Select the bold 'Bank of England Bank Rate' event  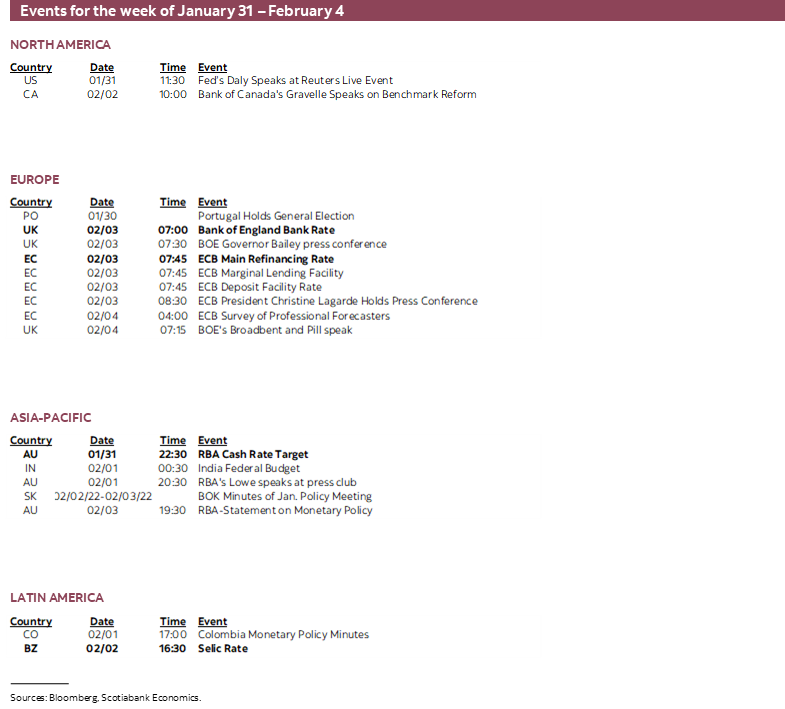point(266,230)
